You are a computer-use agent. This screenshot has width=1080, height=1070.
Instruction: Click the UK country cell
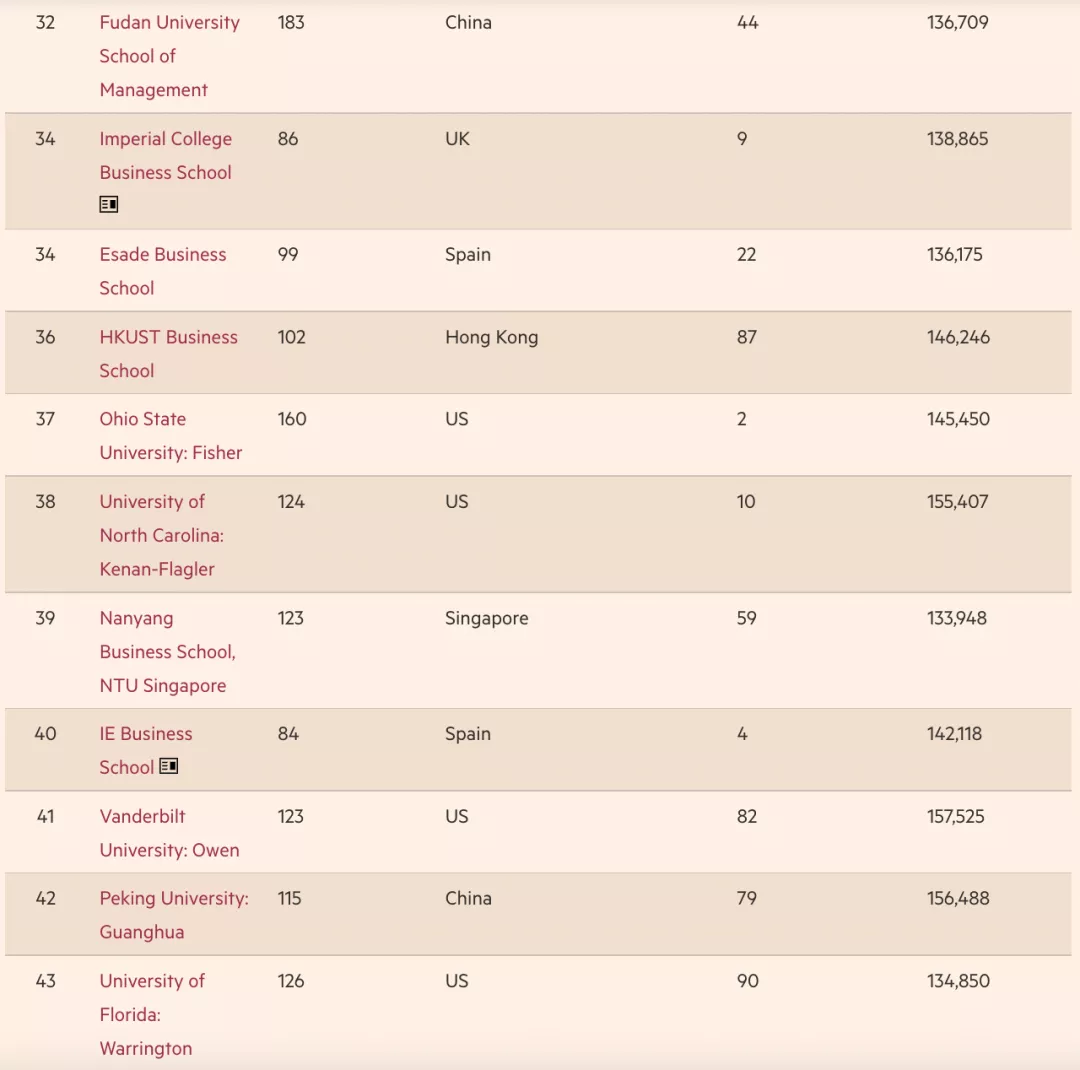point(457,139)
